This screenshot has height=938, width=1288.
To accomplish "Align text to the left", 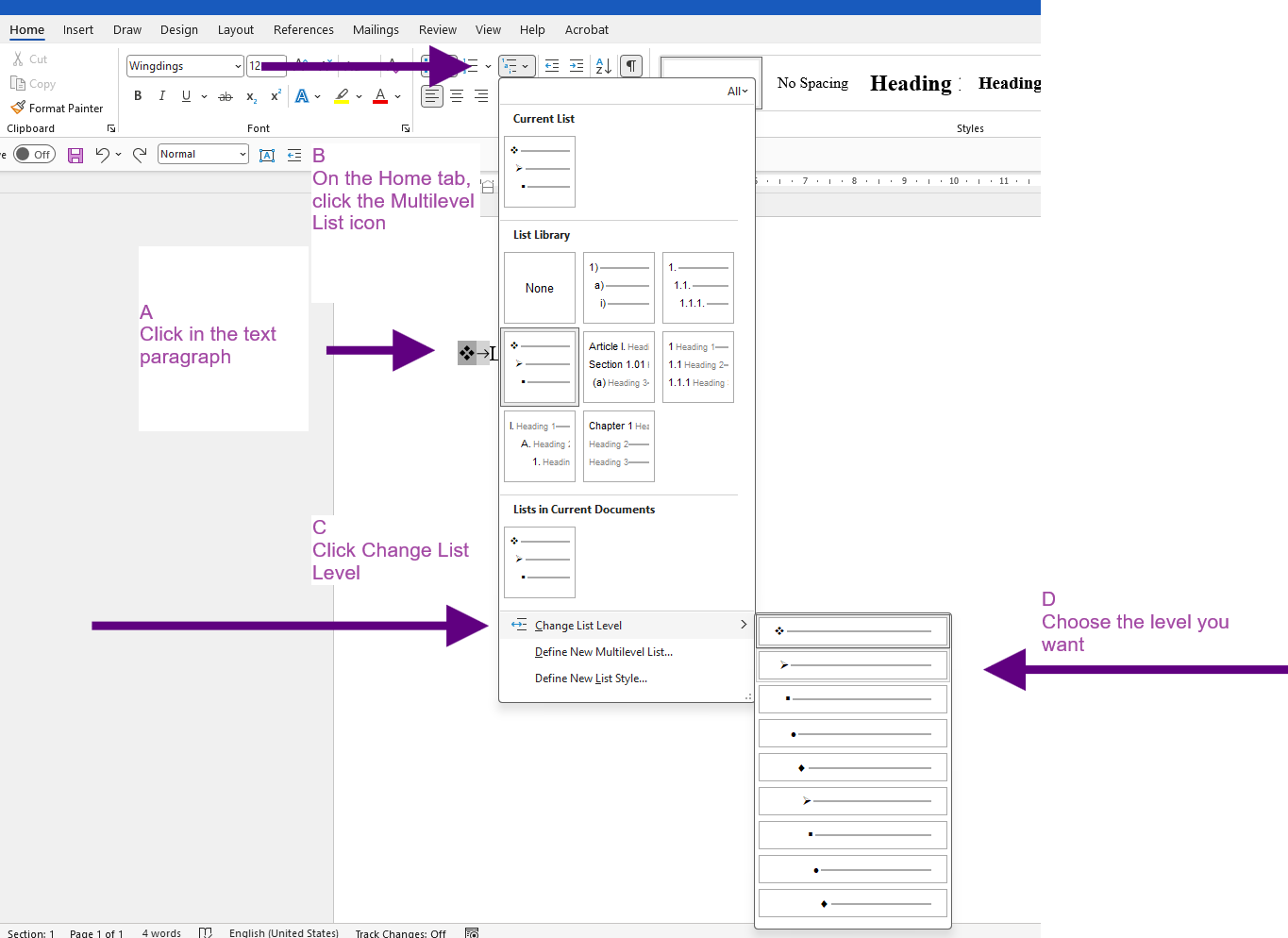I will pos(432,96).
